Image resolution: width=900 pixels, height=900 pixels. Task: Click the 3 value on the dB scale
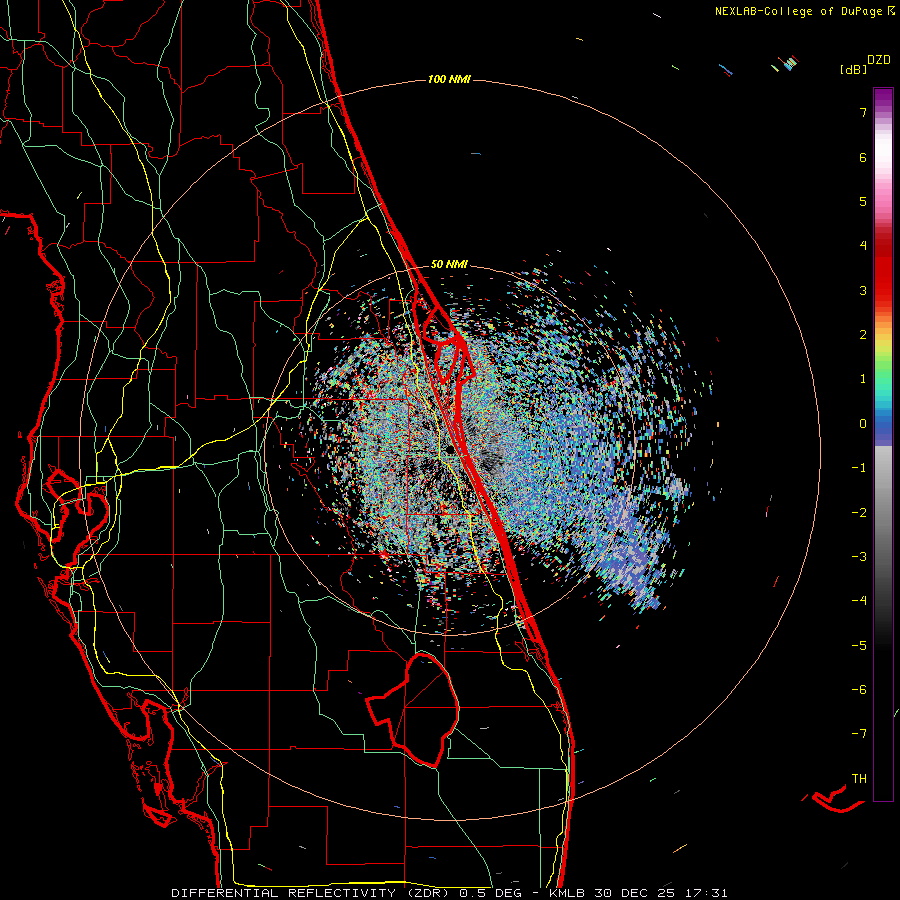click(x=863, y=290)
